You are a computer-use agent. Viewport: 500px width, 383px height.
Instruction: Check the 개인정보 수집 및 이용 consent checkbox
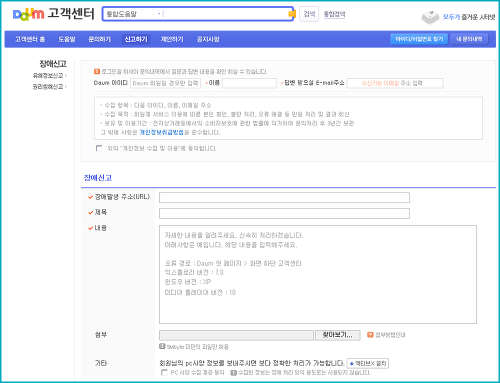click(x=99, y=148)
